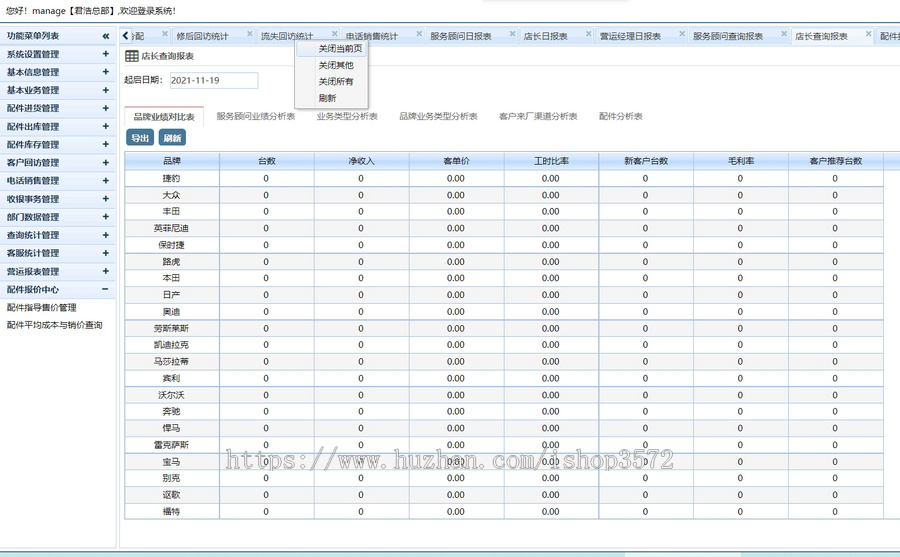Screen dimensions: 900x557
Task: Select the 店长查询报表 tab
Action: (821, 36)
